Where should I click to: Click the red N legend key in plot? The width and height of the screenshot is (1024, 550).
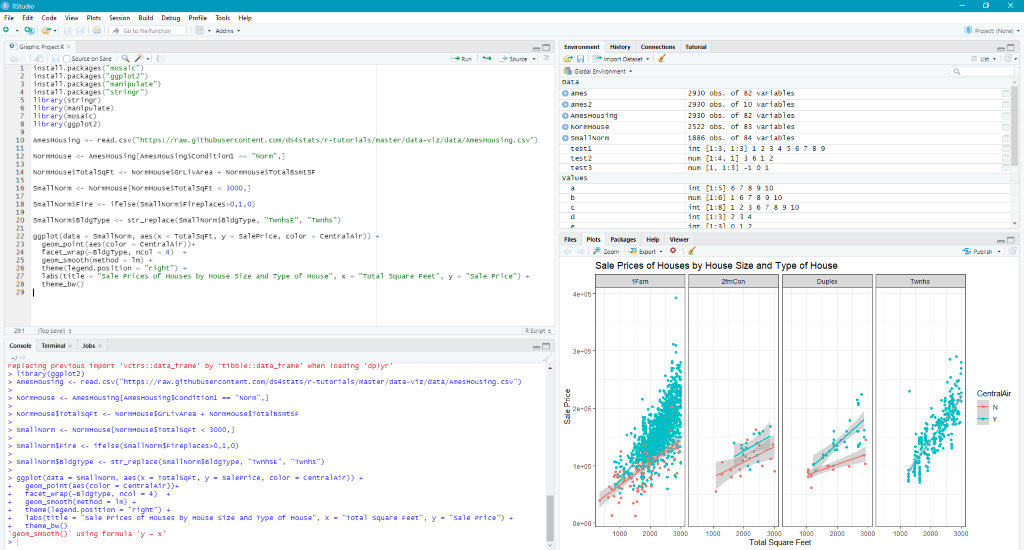tap(983, 407)
